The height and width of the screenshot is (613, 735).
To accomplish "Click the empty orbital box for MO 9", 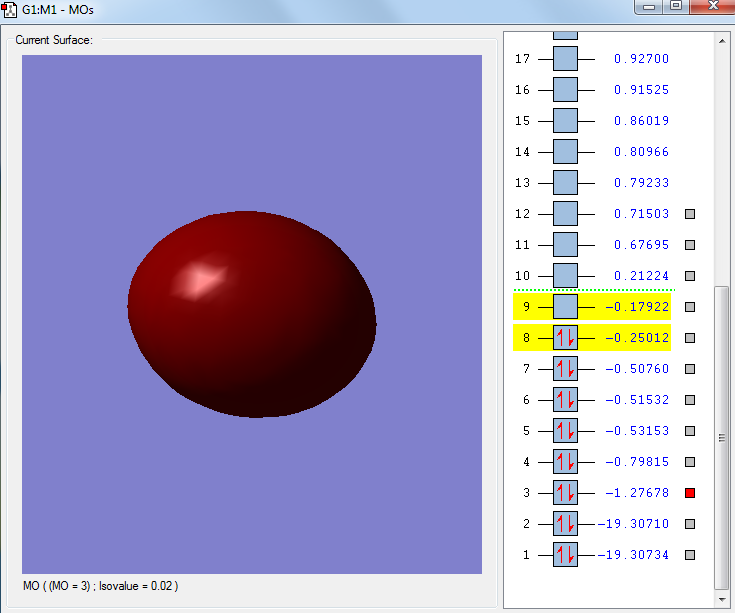I will [565, 307].
